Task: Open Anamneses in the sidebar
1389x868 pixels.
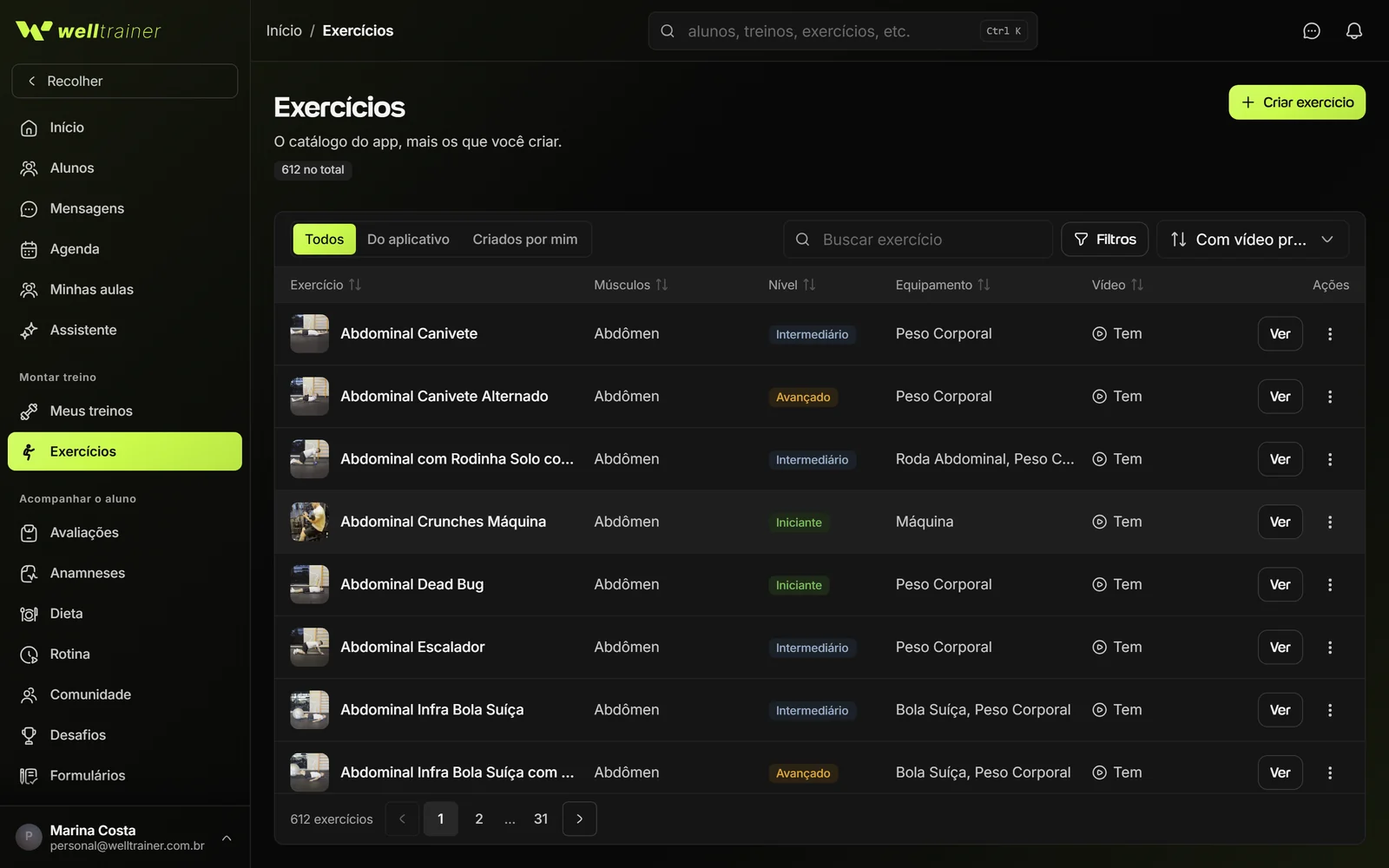Action: [125, 573]
